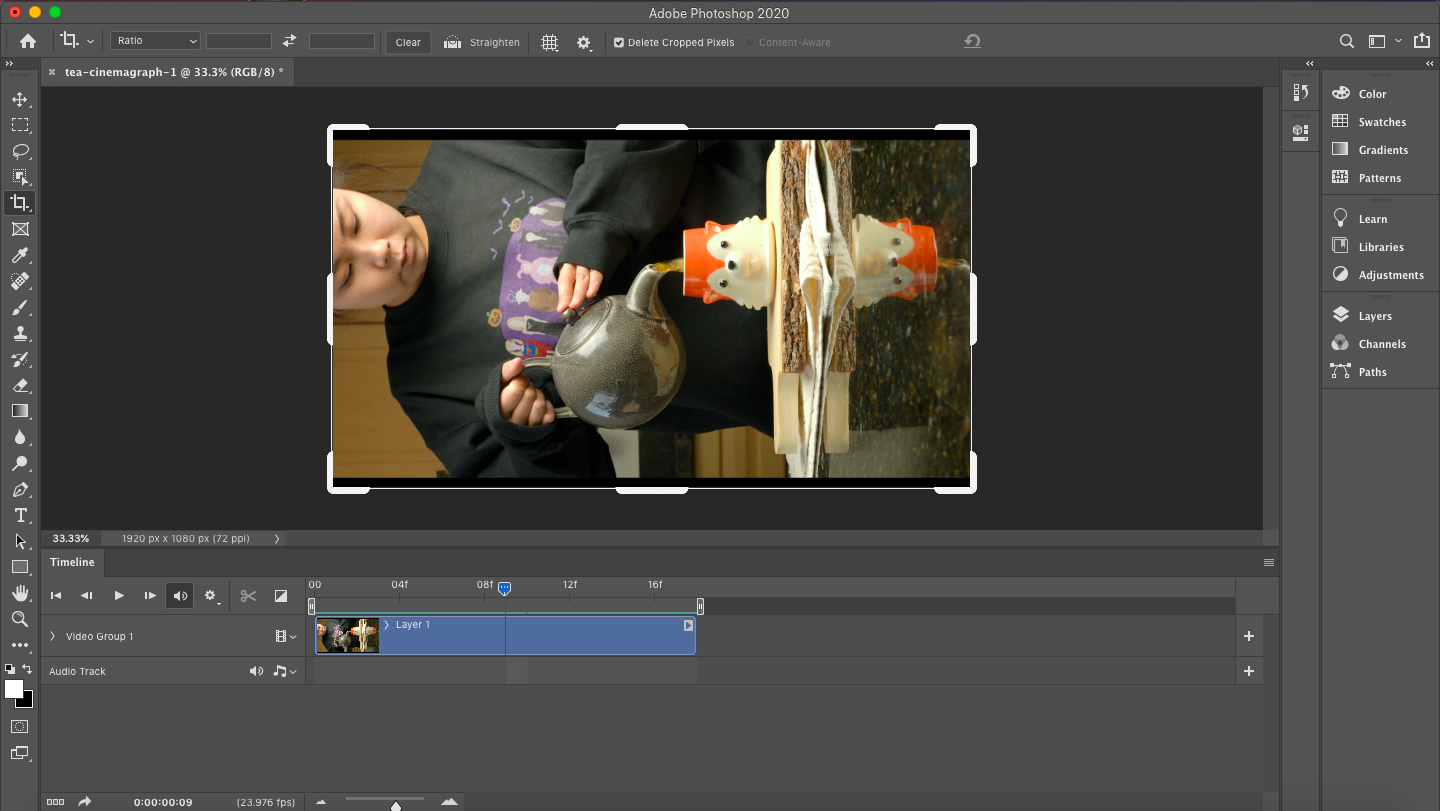The image size is (1440, 811).
Task: Click the Layer 1 clip thumbnail in timeline
Action: (346, 635)
